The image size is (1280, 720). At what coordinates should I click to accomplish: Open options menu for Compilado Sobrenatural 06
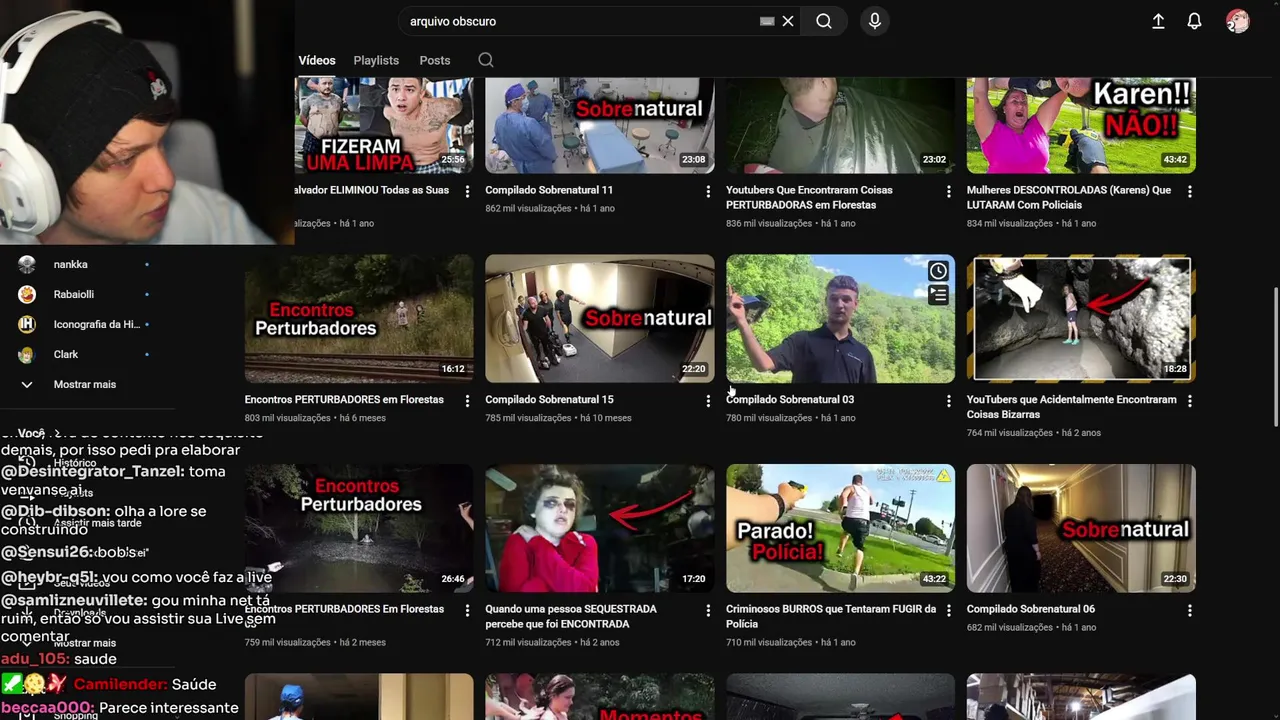tap(1189, 610)
